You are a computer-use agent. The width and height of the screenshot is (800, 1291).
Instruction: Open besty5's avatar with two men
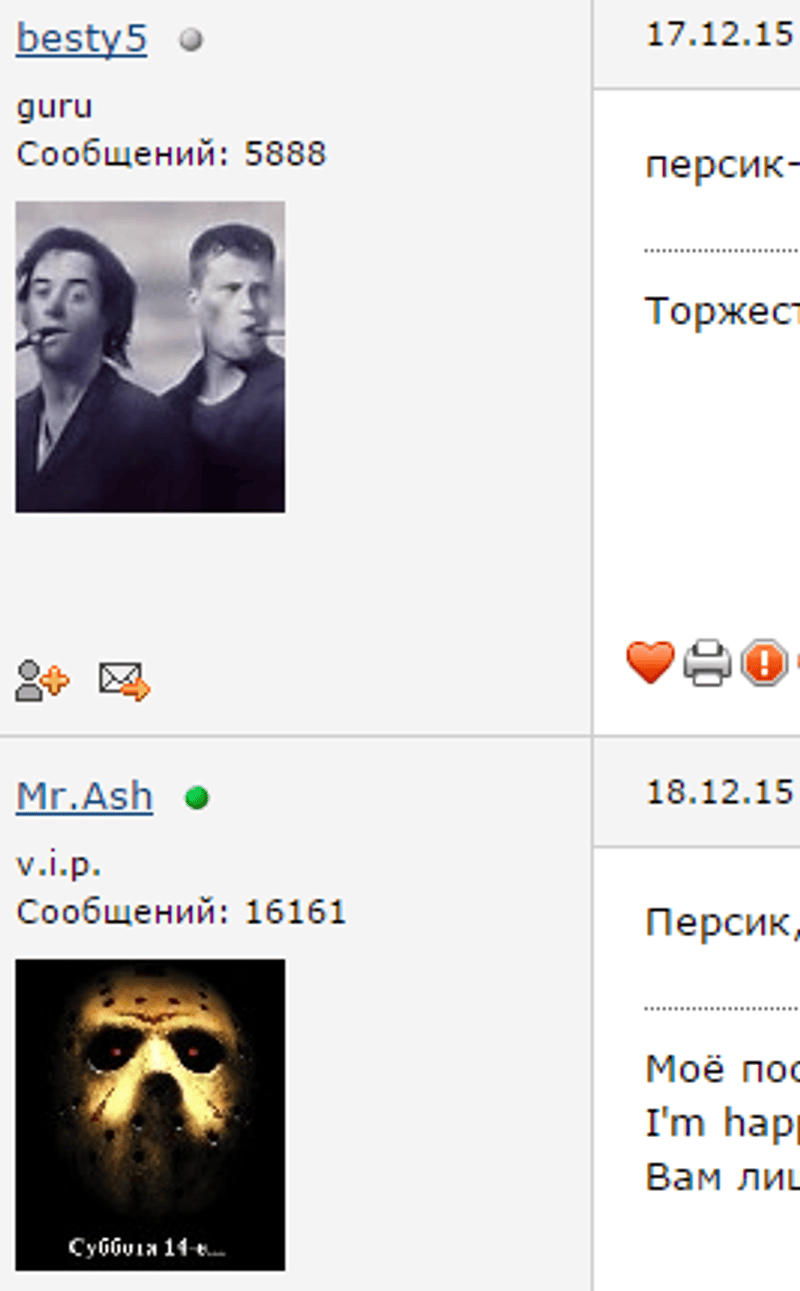[x=150, y=357]
